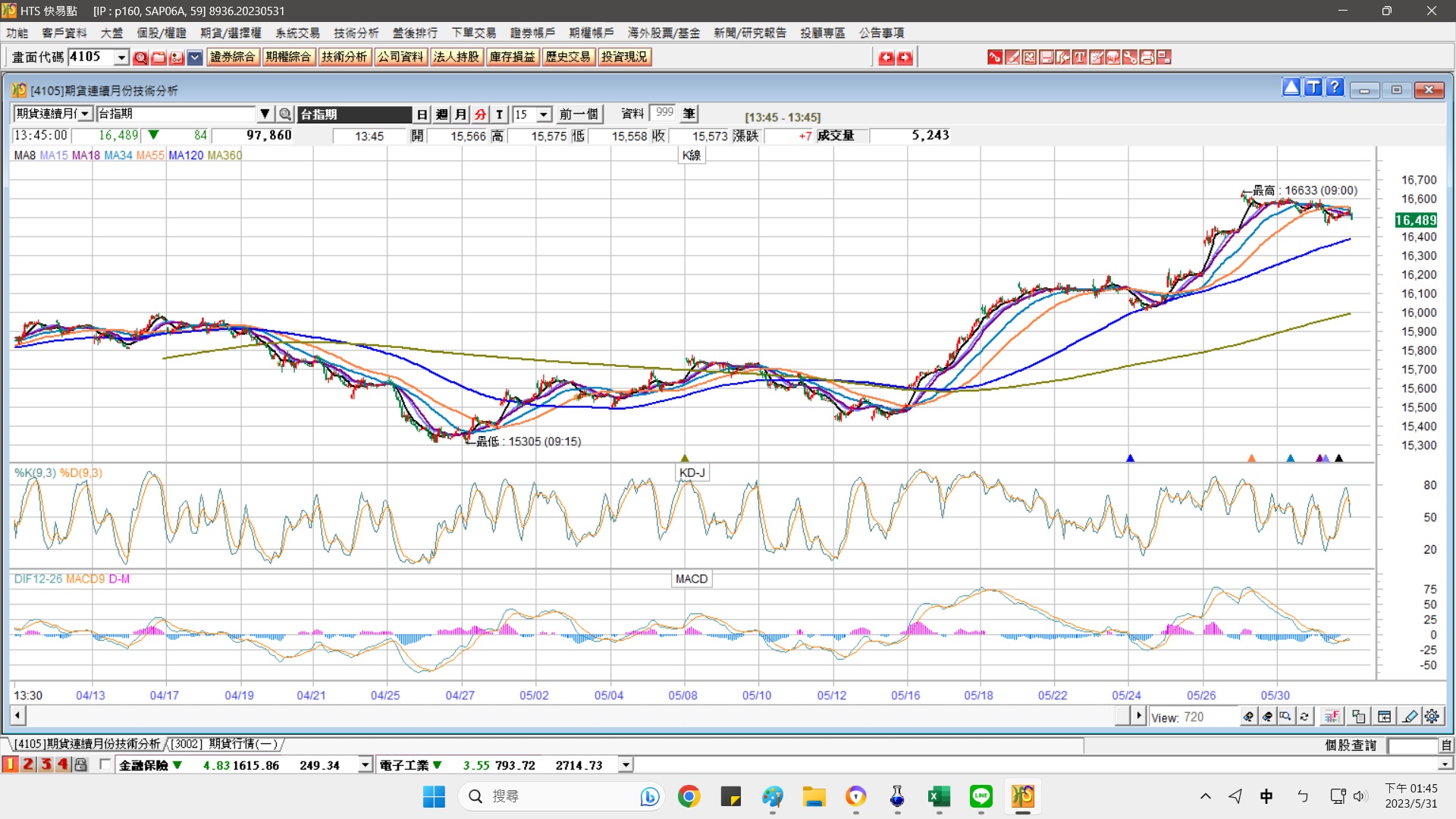Toggle the 週 weekly period button
This screenshot has width=1456, height=819.
pyautogui.click(x=442, y=114)
